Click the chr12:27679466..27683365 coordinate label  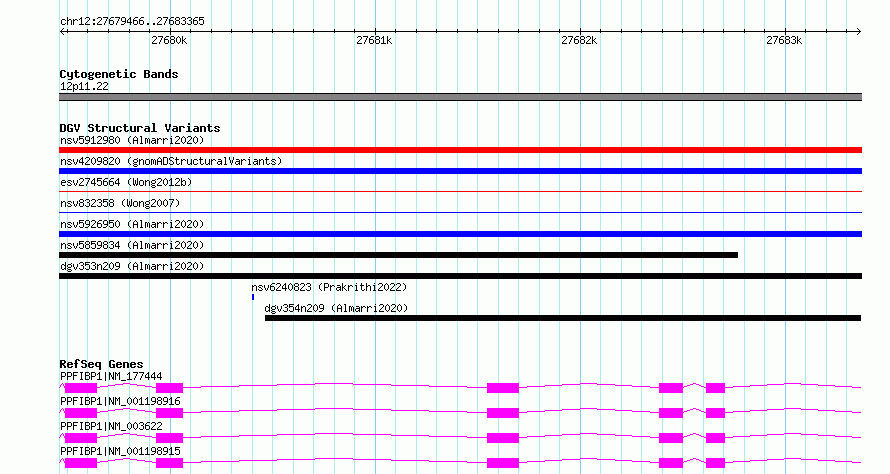coord(132,21)
